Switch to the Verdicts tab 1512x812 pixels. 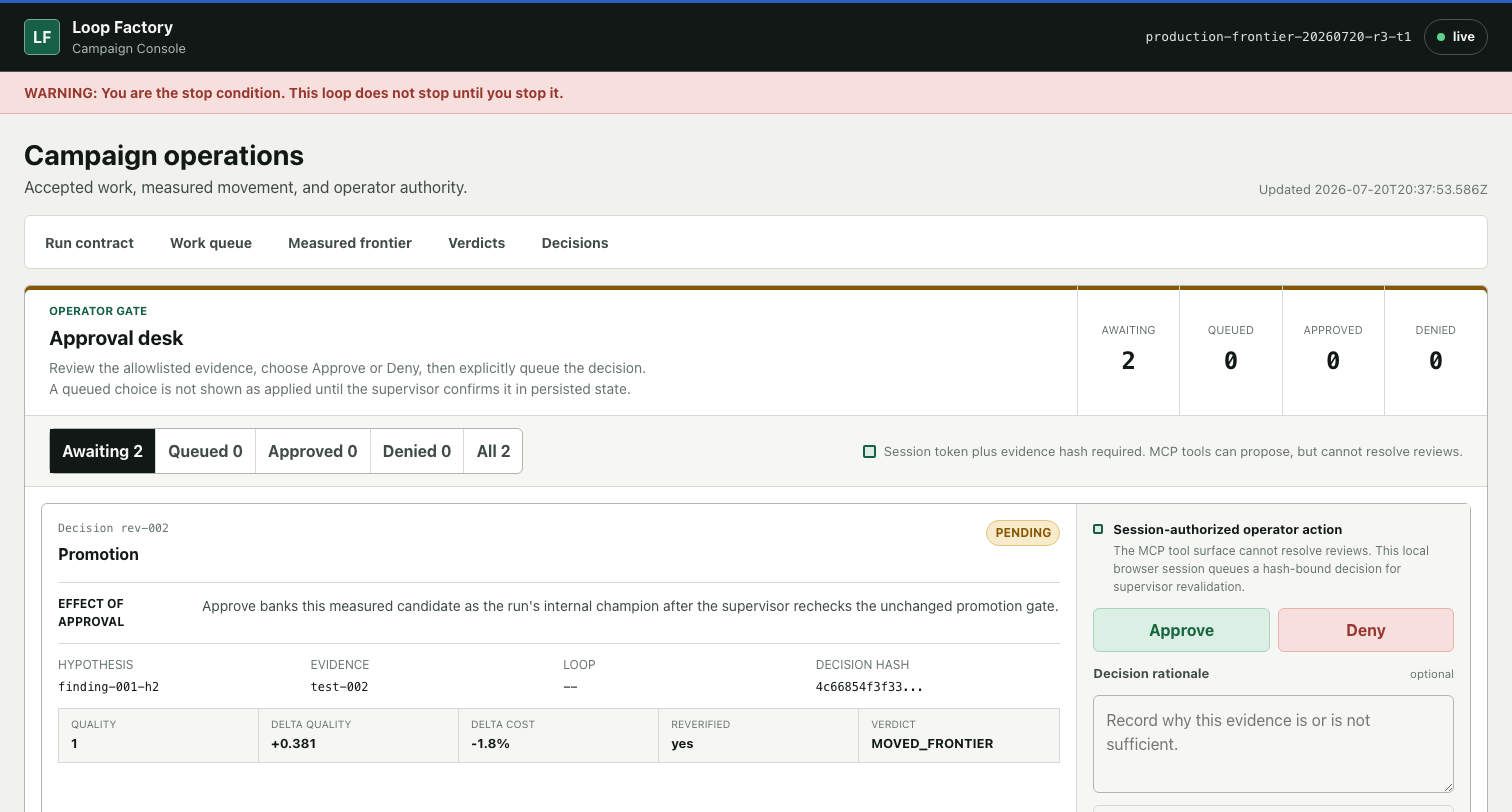(477, 243)
